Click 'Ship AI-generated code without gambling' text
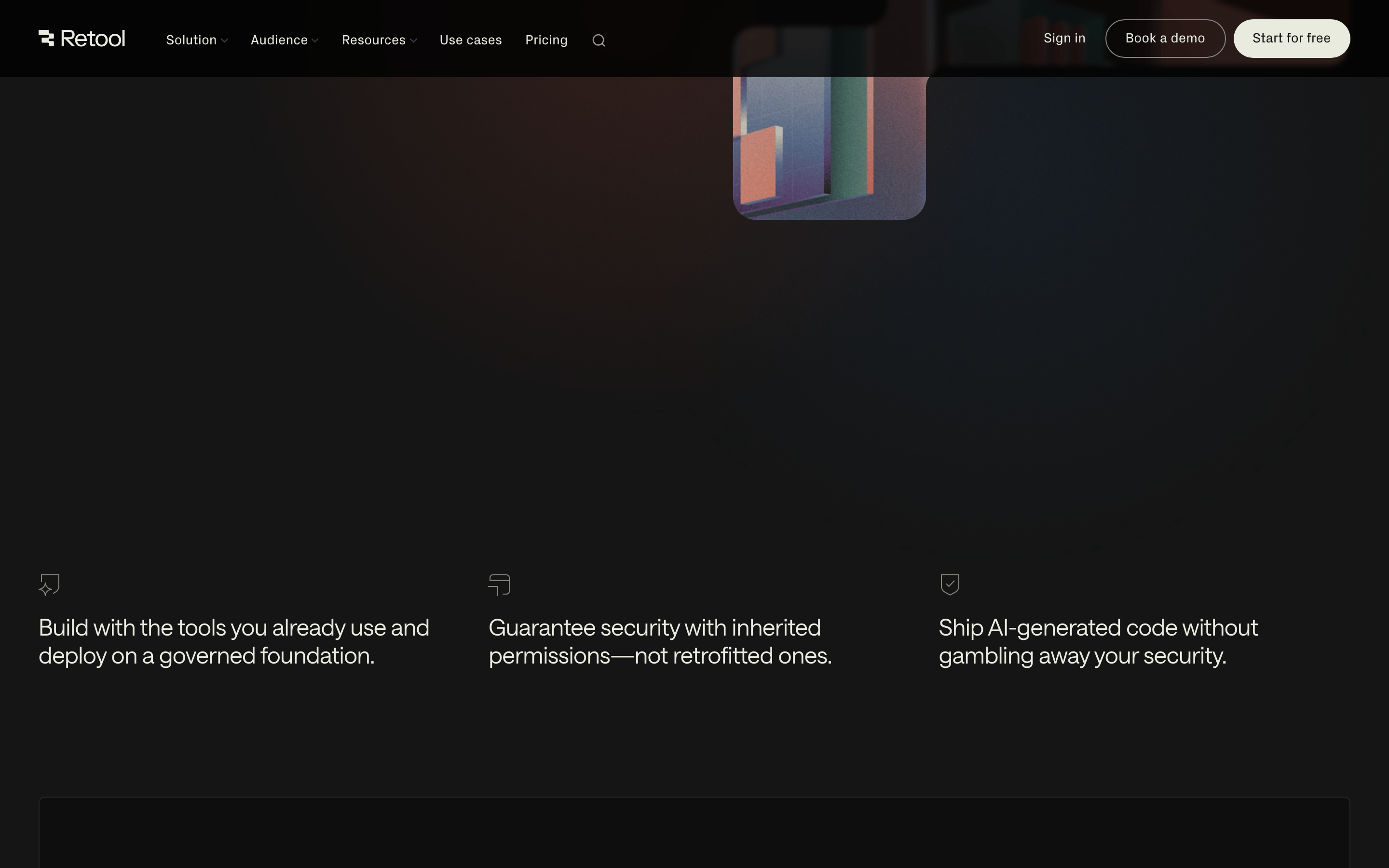This screenshot has height=868, width=1389. point(1098,642)
